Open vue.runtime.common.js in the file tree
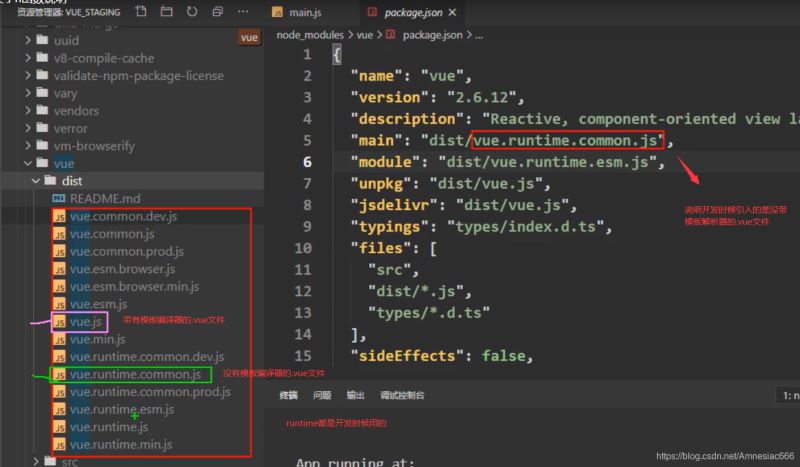 point(135,374)
